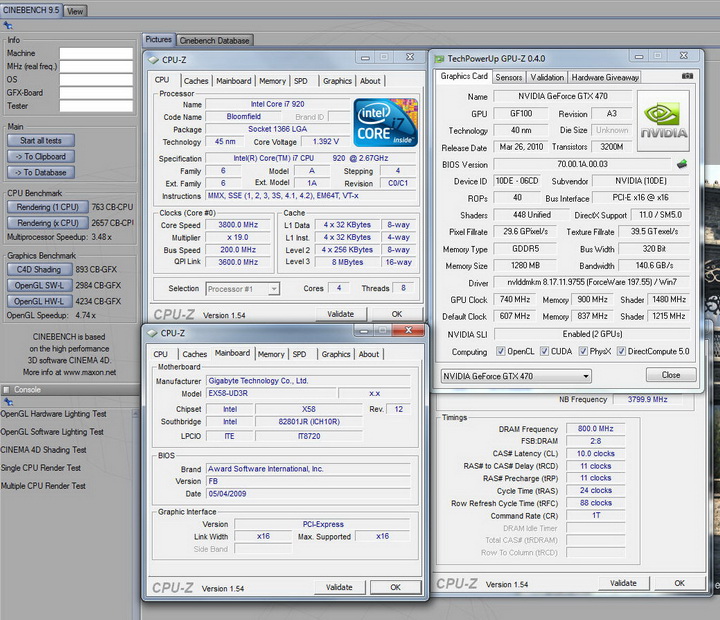Image resolution: width=720 pixels, height=620 pixels.
Task: Click the NVIDIA logo in GPU-Z
Action: [x=664, y=121]
